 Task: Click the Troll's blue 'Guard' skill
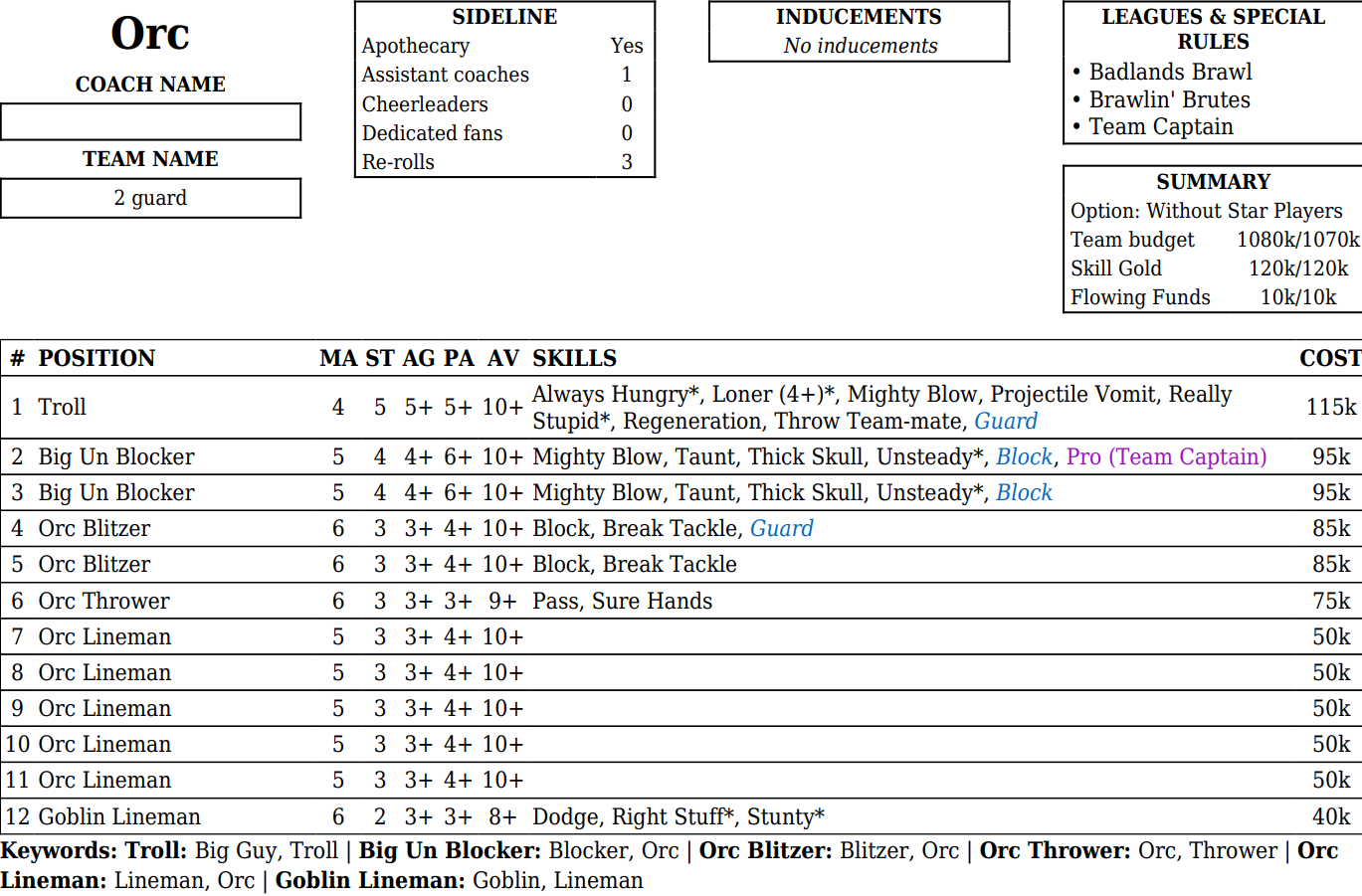(1006, 421)
